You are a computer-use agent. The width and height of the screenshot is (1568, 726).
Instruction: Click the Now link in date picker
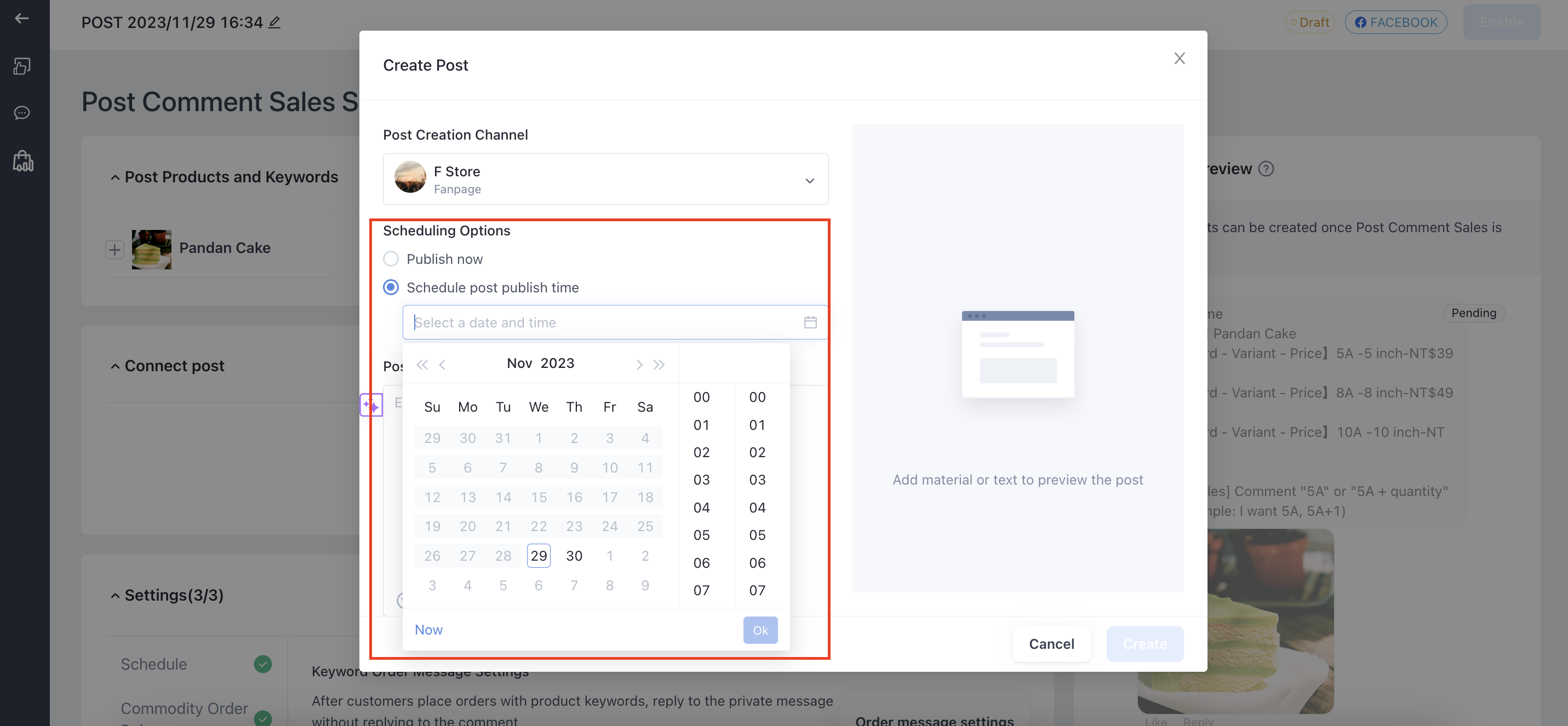click(x=428, y=629)
